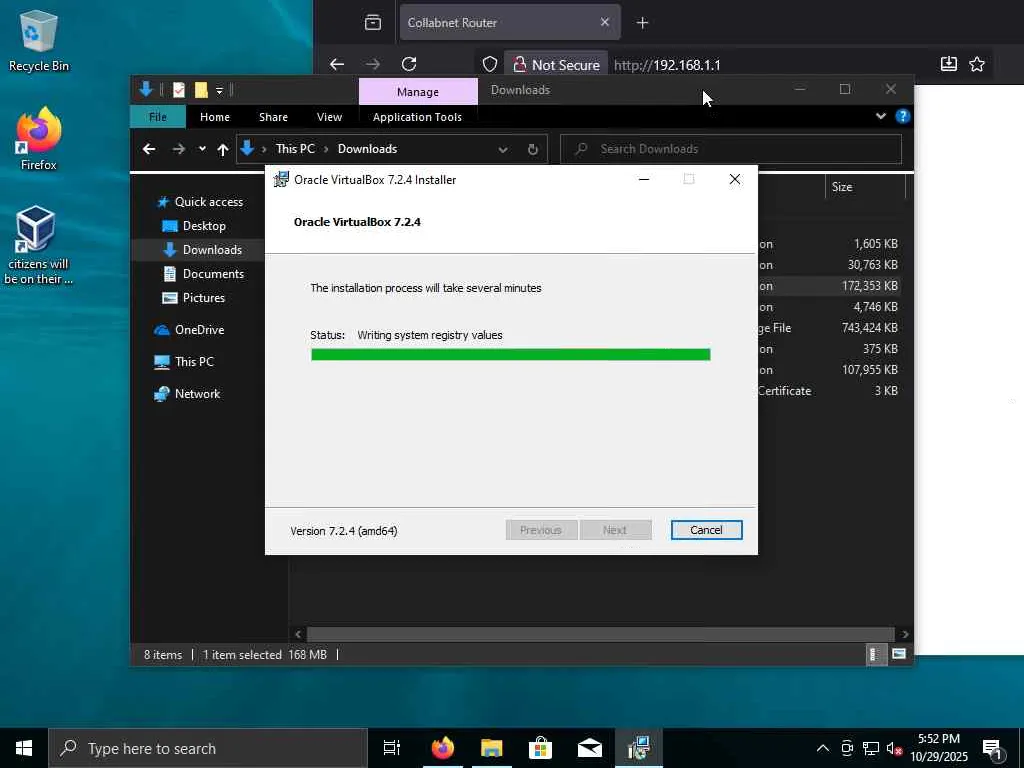Select Desktop in the navigation pane
This screenshot has width=1024, height=768.
[x=204, y=226]
